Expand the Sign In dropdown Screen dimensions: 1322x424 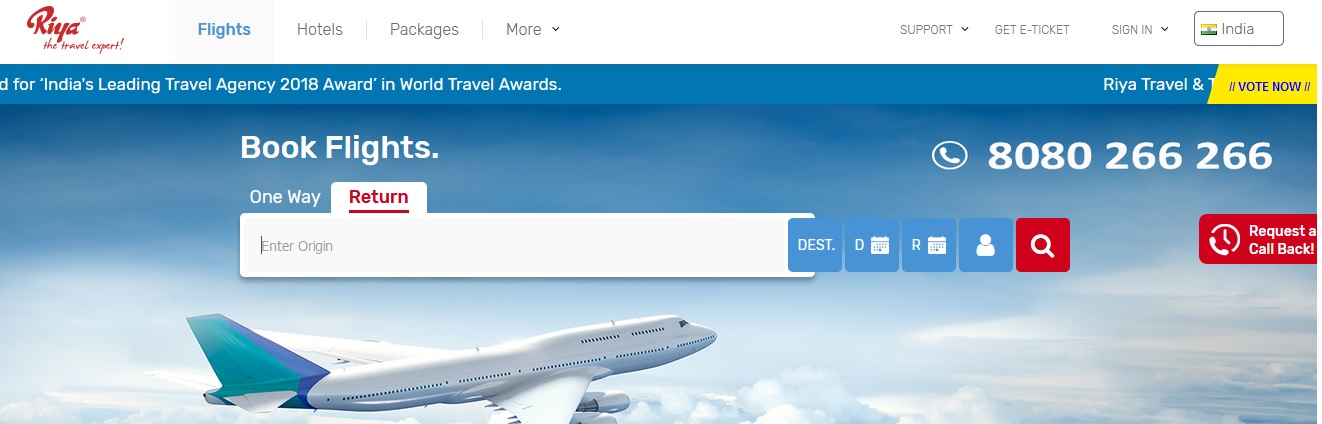(1140, 30)
